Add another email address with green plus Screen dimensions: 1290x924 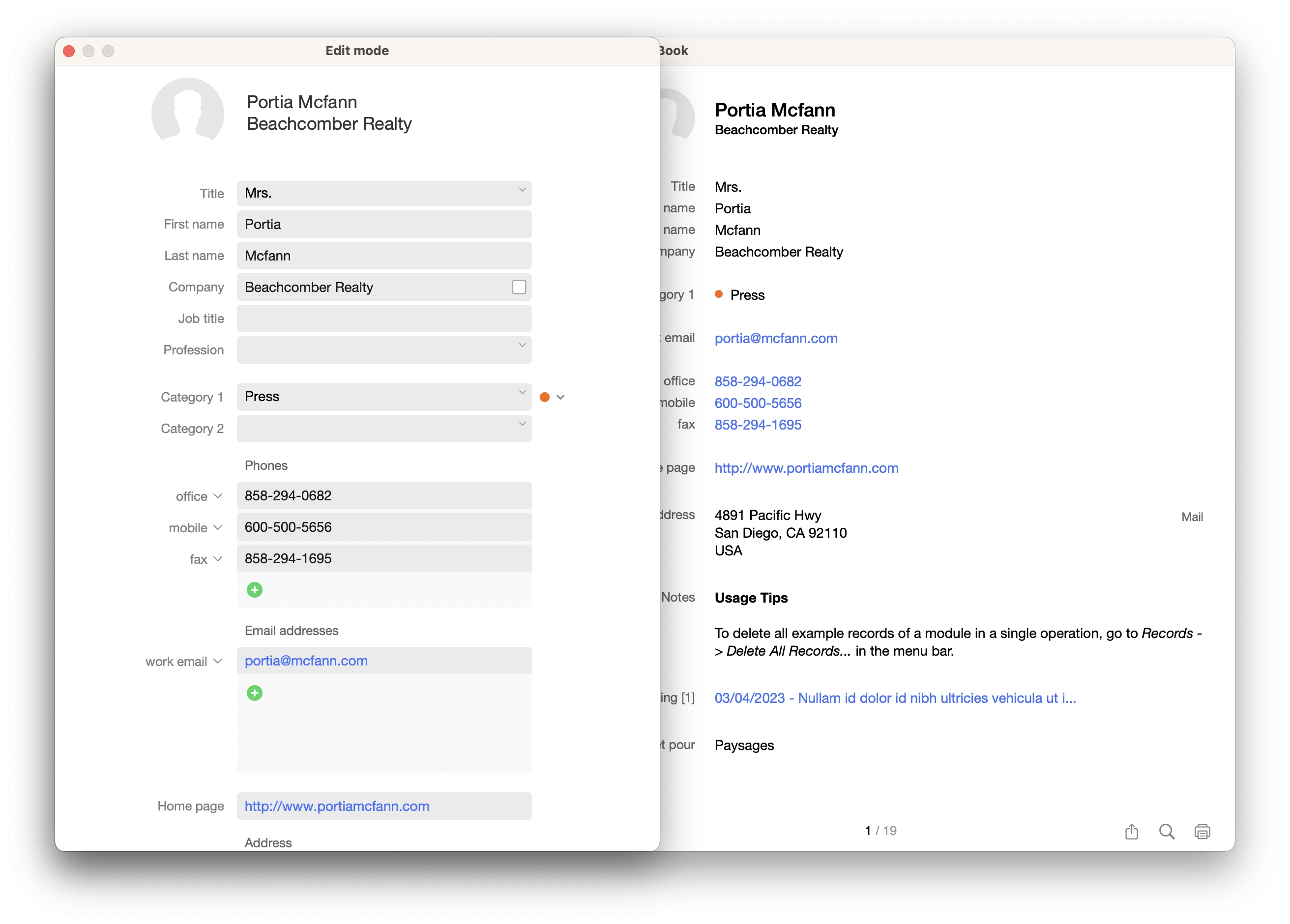click(x=255, y=693)
